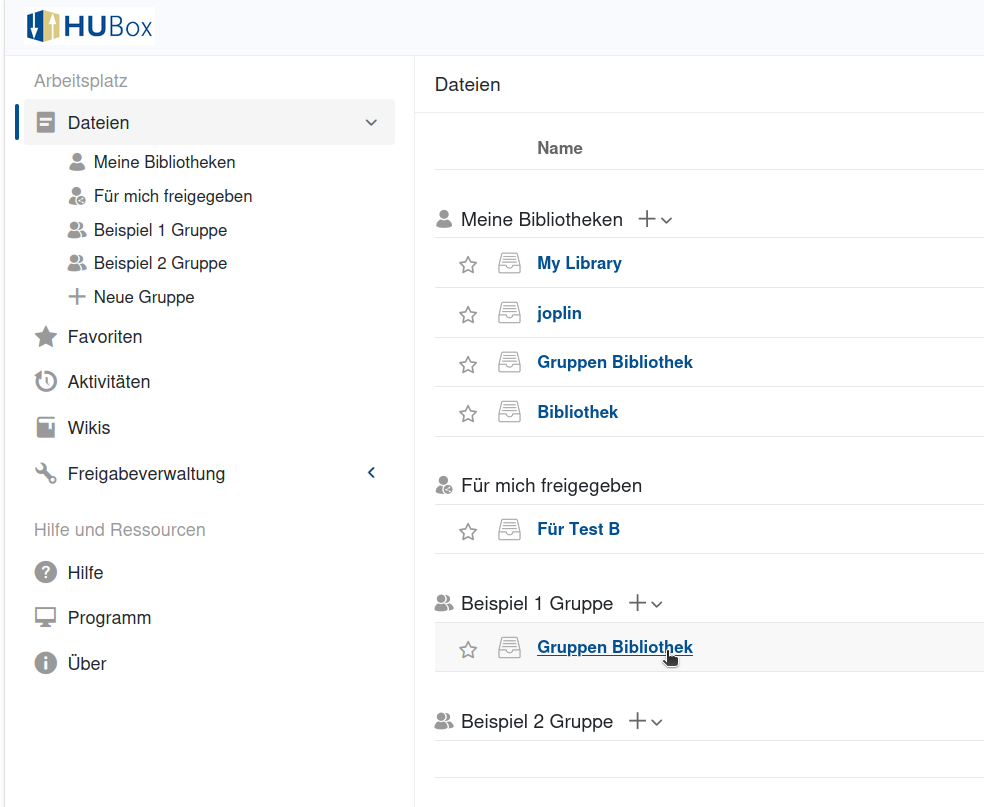
Task: Star the My Library entry
Action: click(x=468, y=264)
